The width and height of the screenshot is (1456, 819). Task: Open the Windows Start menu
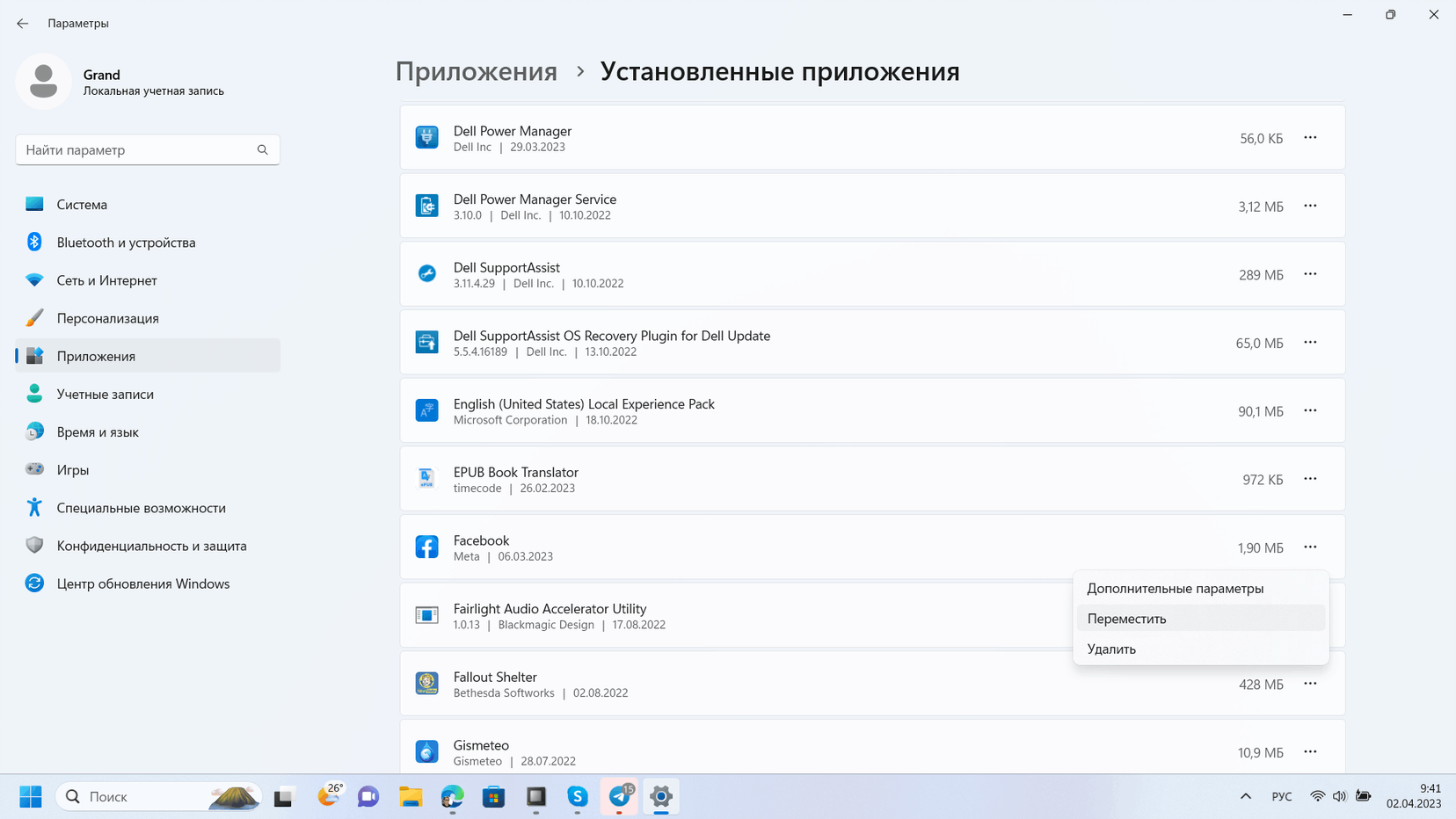[31, 796]
